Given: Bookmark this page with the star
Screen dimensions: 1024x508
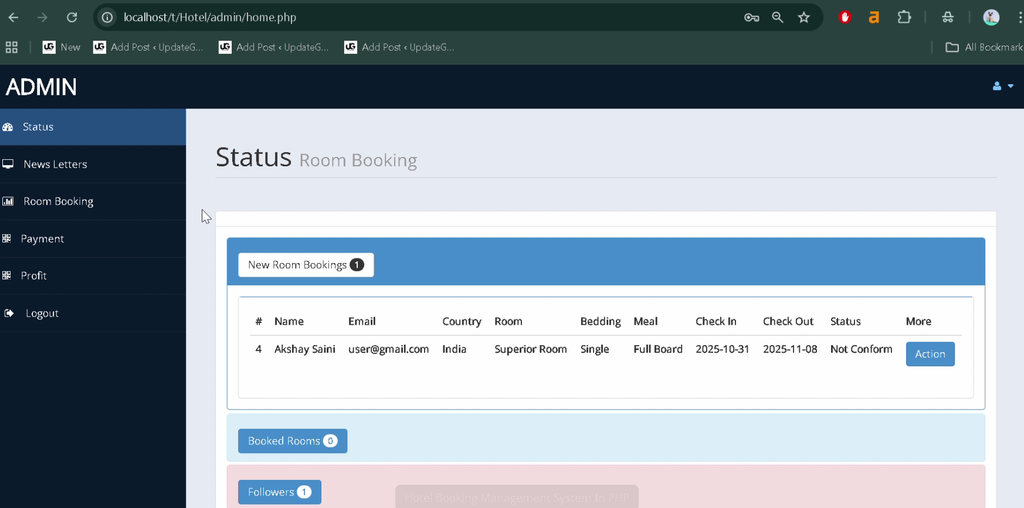Looking at the screenshot, I should pos(804,18).
